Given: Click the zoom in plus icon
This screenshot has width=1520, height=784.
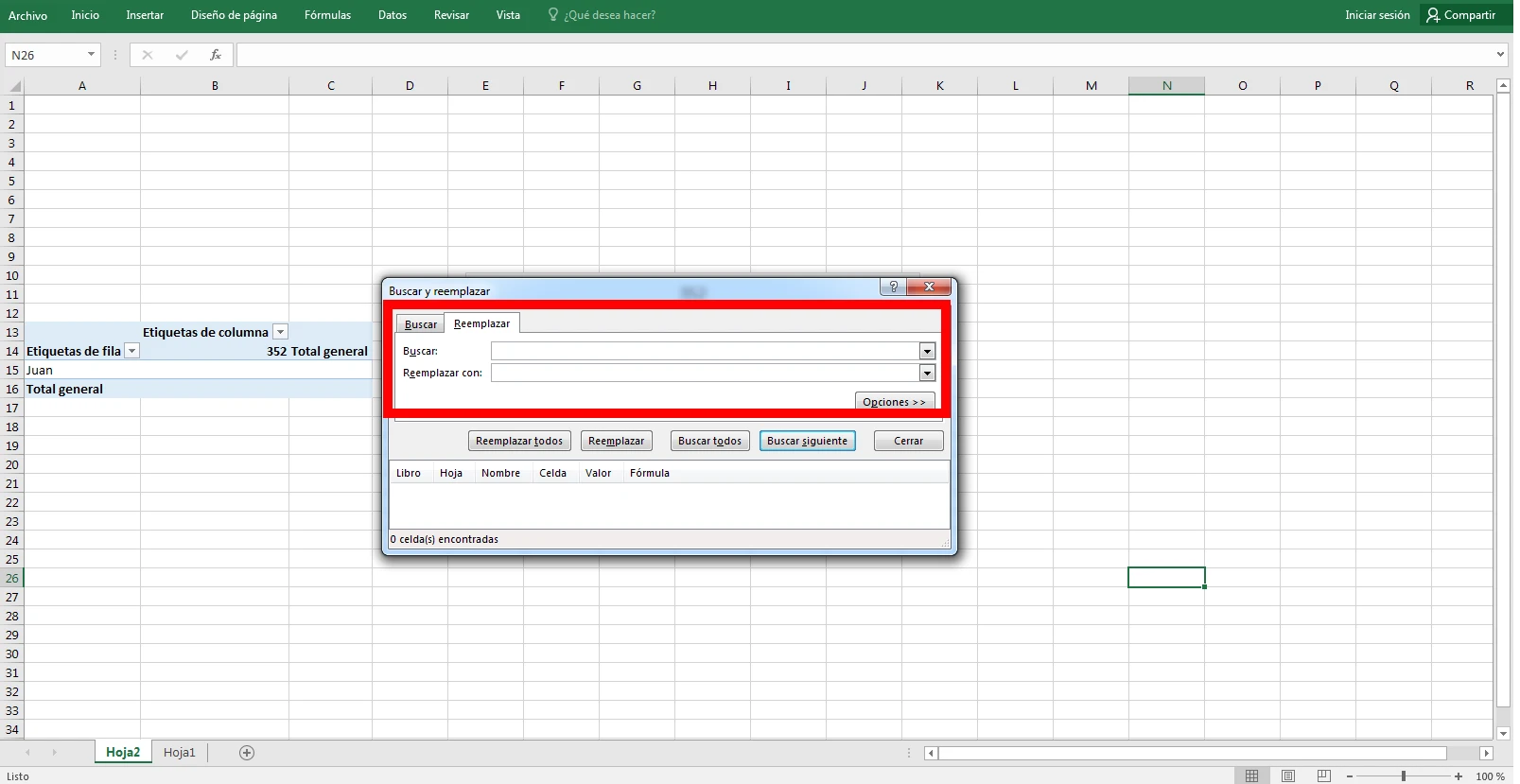Looking at the screenshot, I should [x=1459, y=776].
